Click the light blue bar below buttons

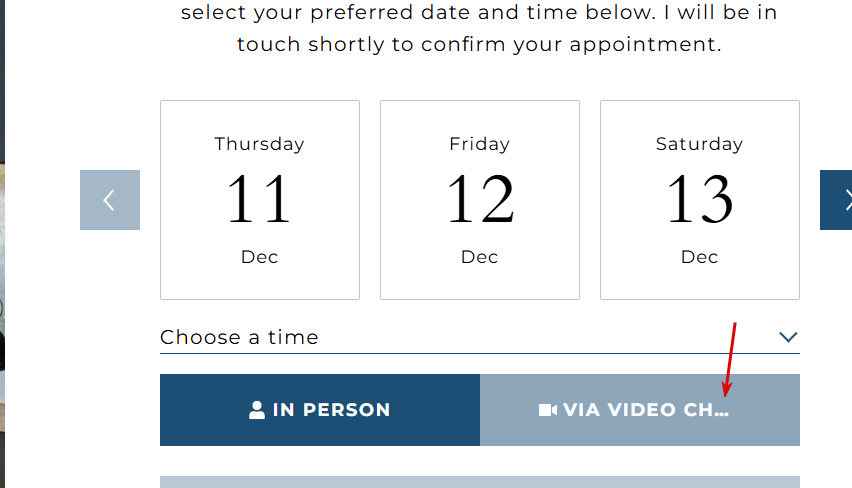click(x=480, y=482)
